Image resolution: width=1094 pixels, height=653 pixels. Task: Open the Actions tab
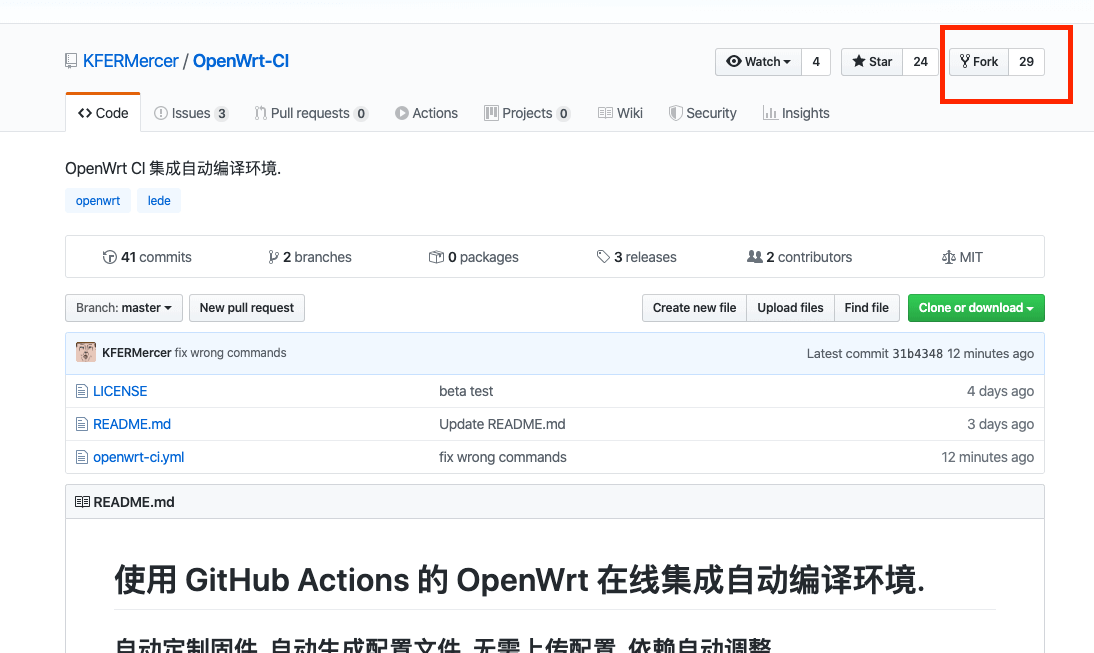tap(426, 113)
